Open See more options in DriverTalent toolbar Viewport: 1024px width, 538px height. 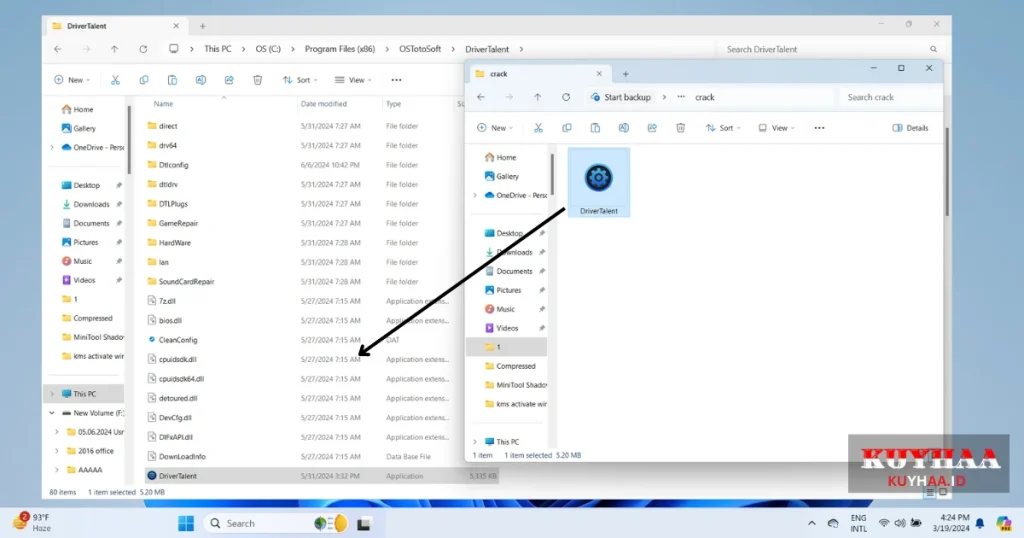tap(396, 80)
